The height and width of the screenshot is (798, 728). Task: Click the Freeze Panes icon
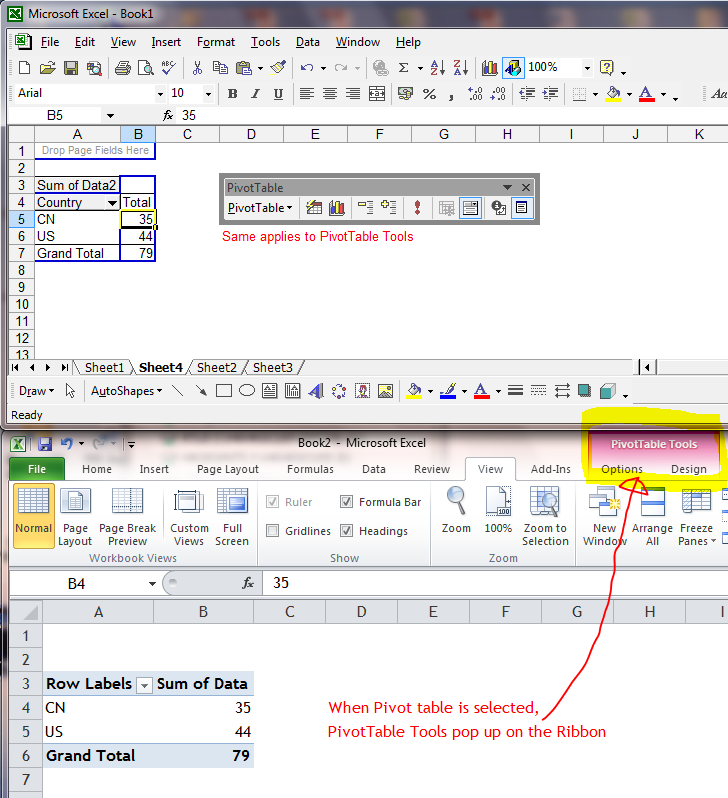pos(697,514)
